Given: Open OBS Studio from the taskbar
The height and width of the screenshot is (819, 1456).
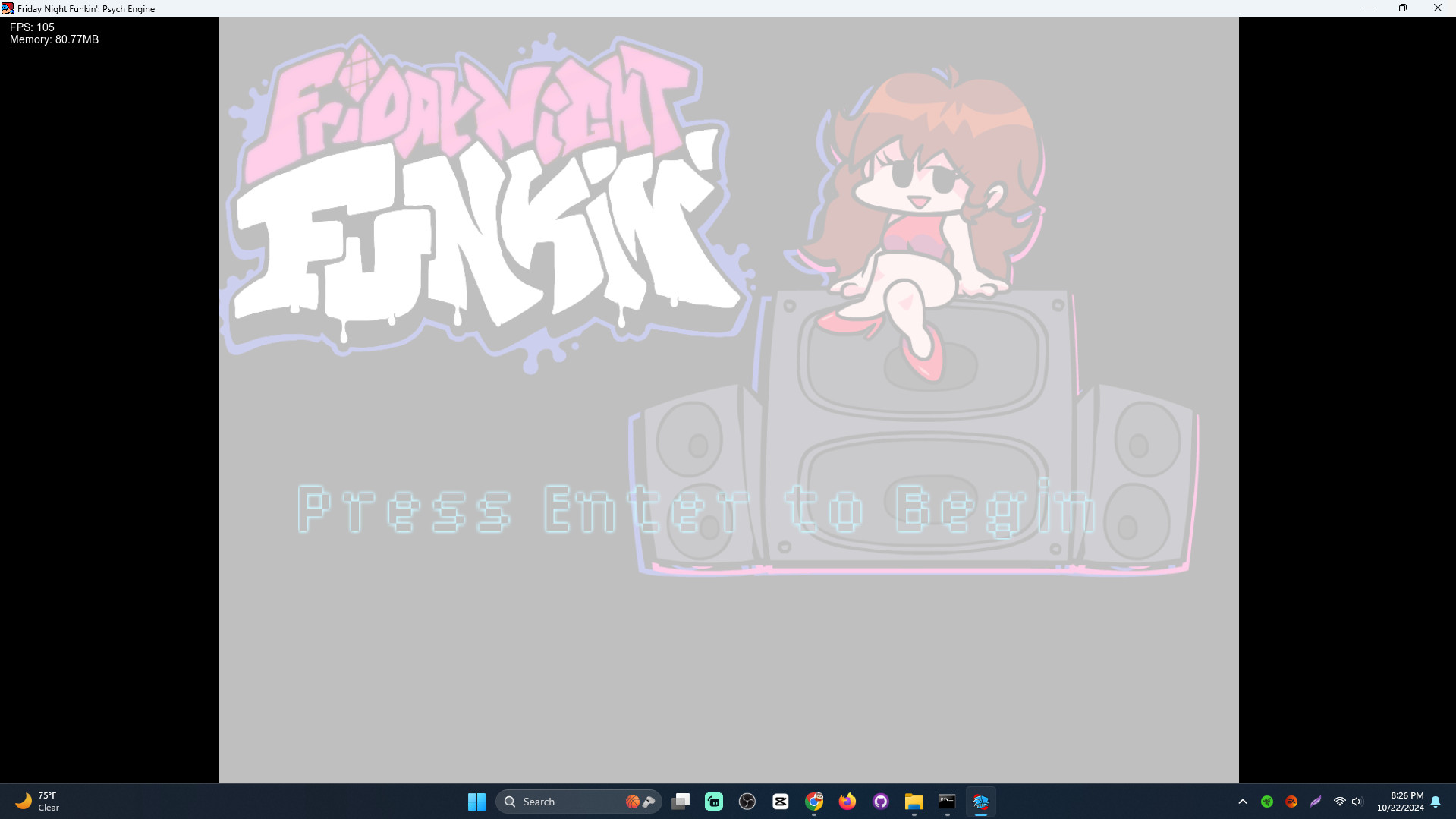Looking at the screenshot, I should [x=747, y=802].
